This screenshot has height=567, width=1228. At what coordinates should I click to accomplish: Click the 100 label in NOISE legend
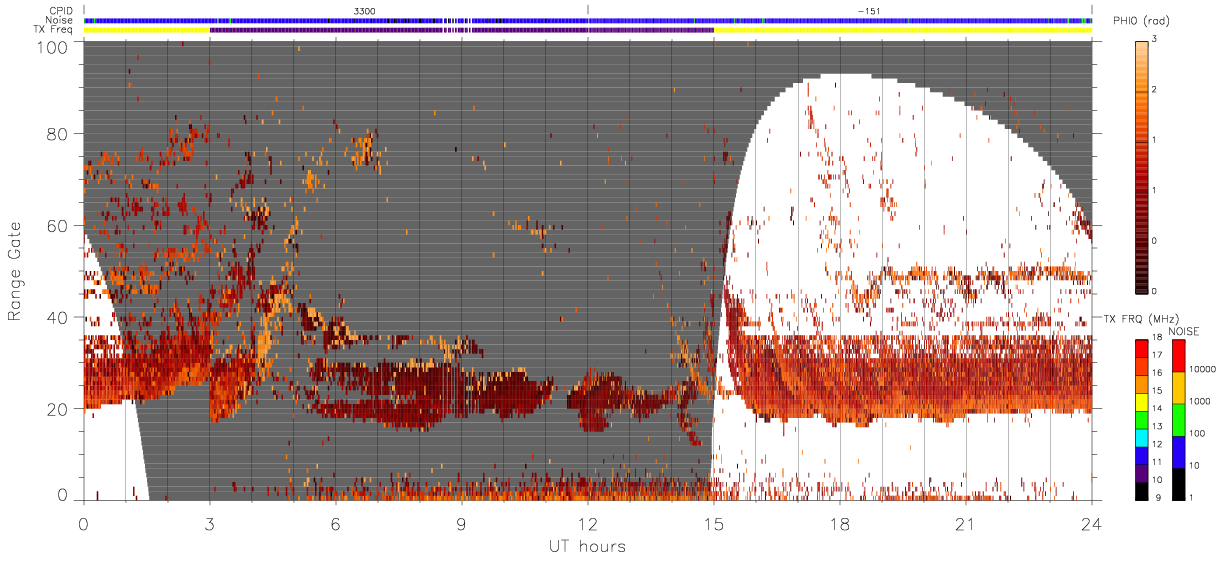(x=1196, y=434)
